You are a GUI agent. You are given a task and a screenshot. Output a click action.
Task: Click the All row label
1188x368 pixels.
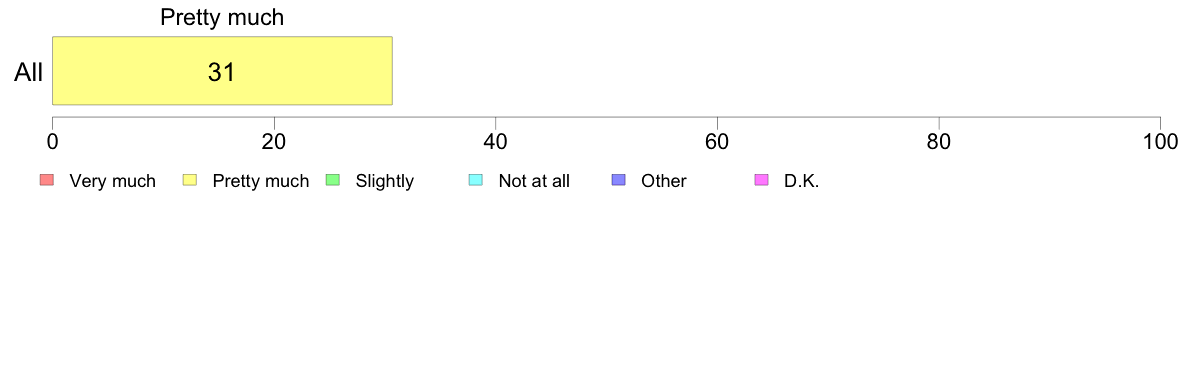(x=29, y=73)
